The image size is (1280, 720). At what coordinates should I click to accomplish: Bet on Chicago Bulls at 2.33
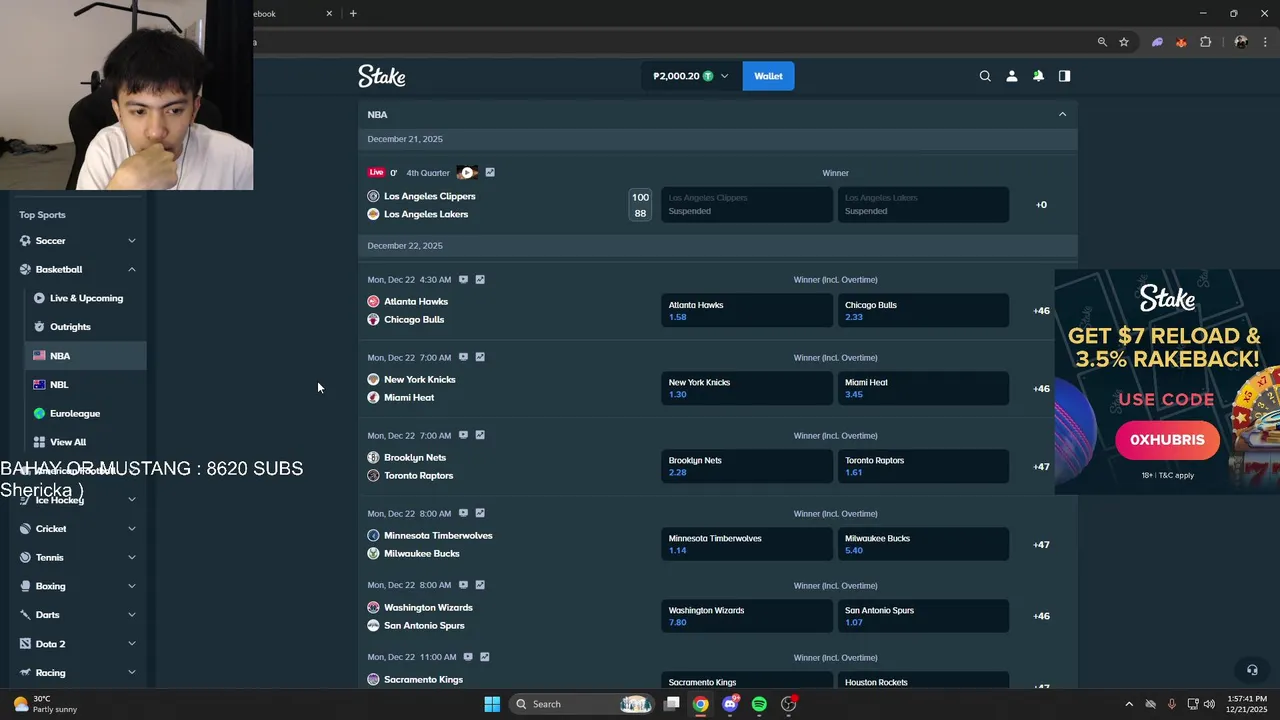pos(923,311)
